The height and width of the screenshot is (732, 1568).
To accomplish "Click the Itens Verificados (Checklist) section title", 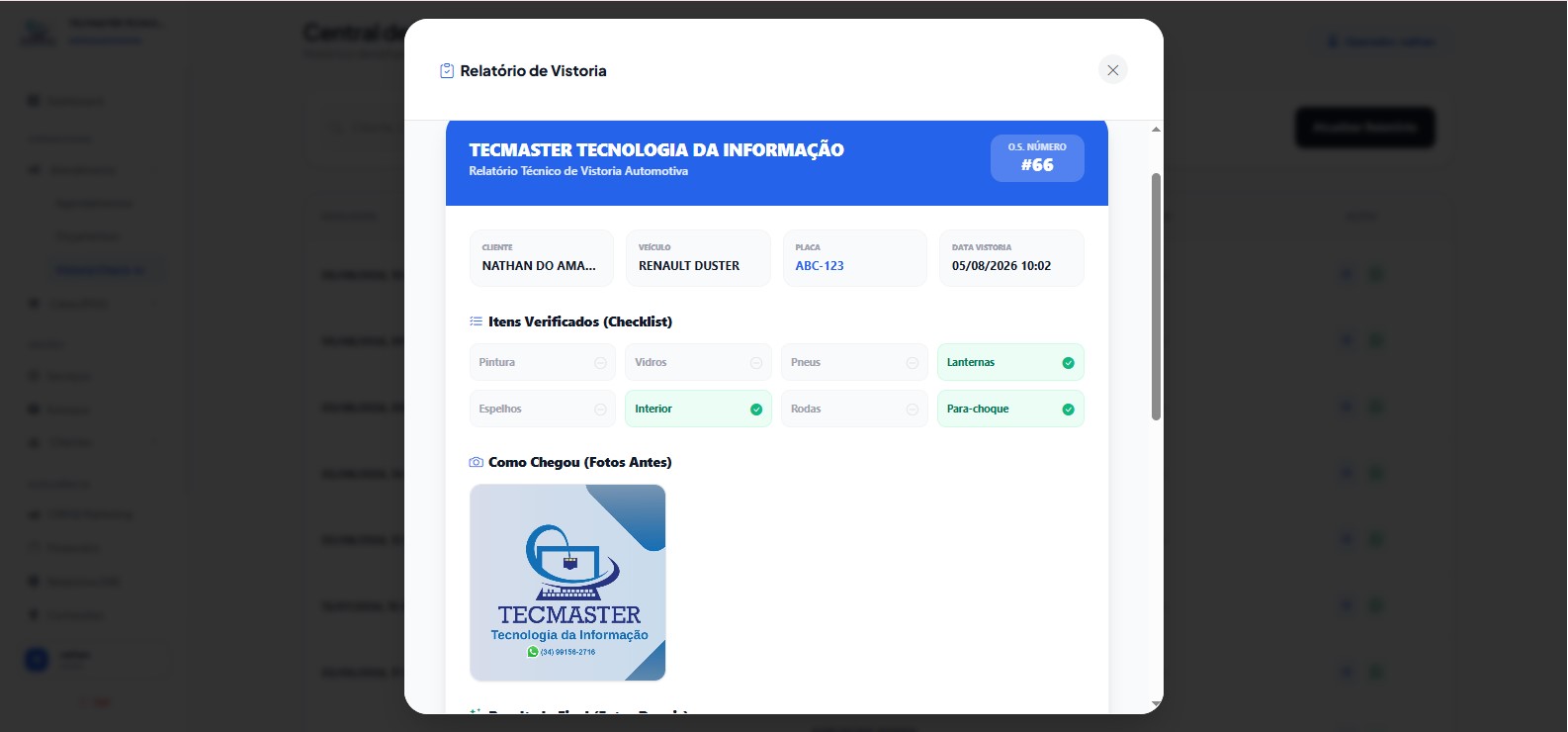I will click(580, 321).
